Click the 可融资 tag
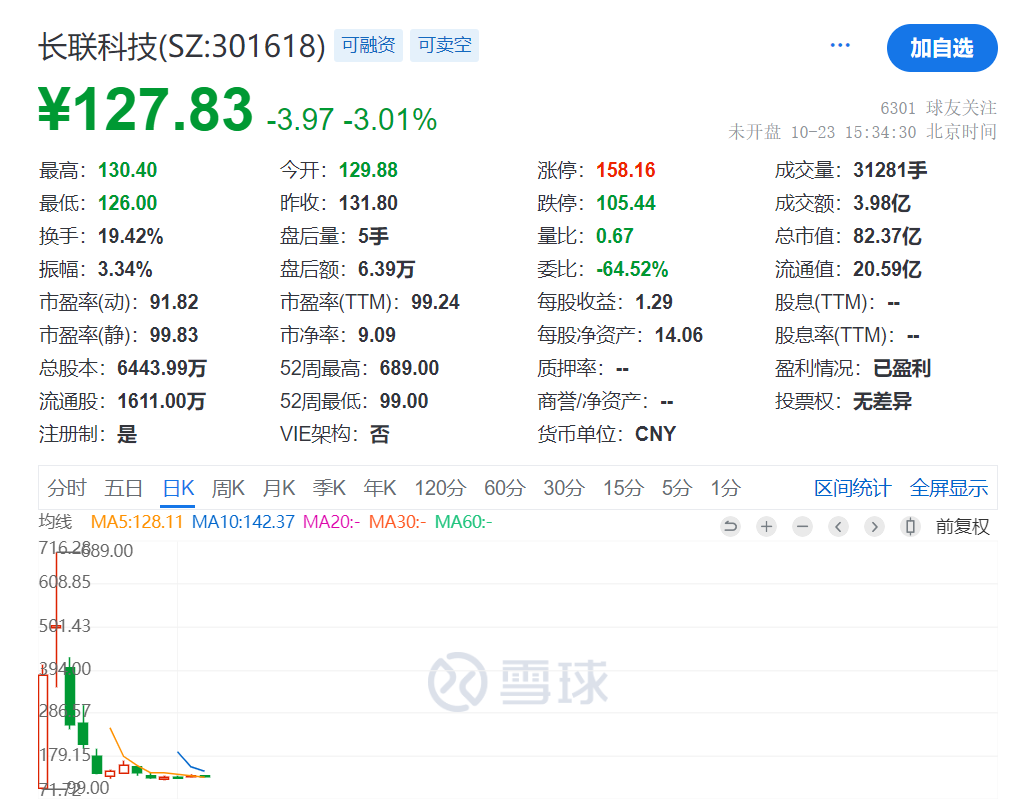The height and width of the screenshot is (799, 1022). point(368,45)
